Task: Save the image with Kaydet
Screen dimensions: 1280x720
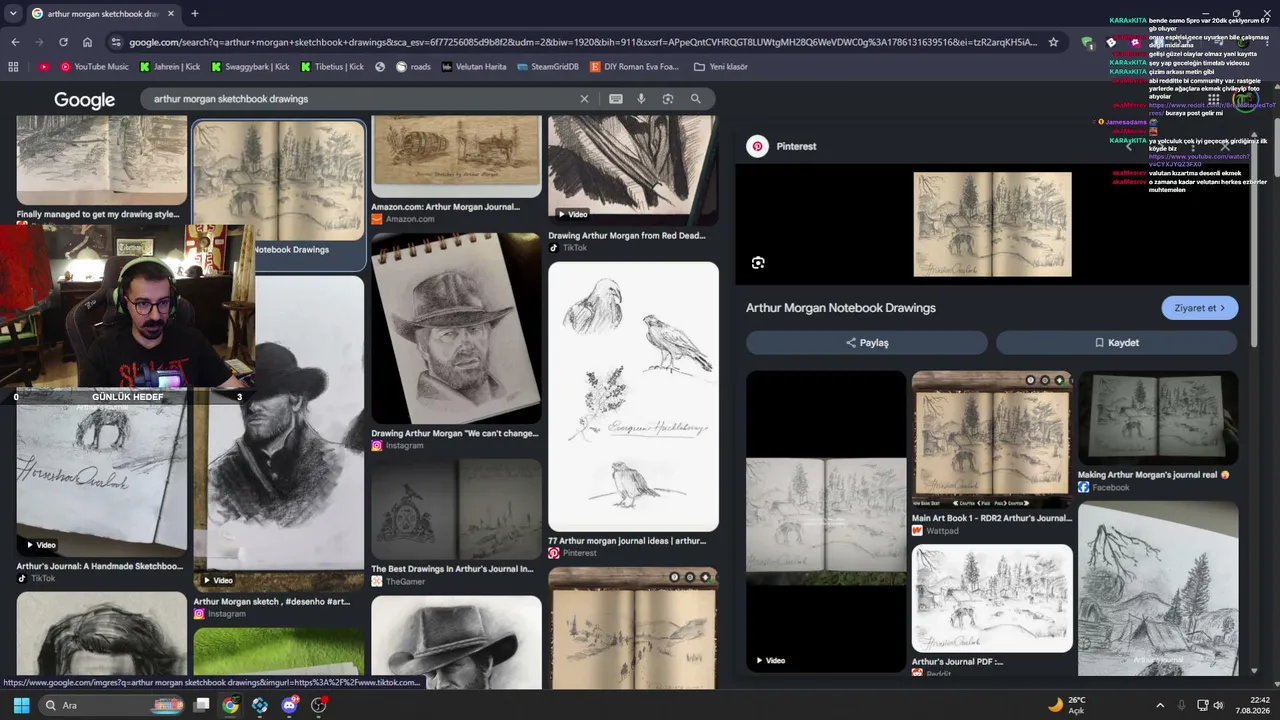Action: point(1116,342)
